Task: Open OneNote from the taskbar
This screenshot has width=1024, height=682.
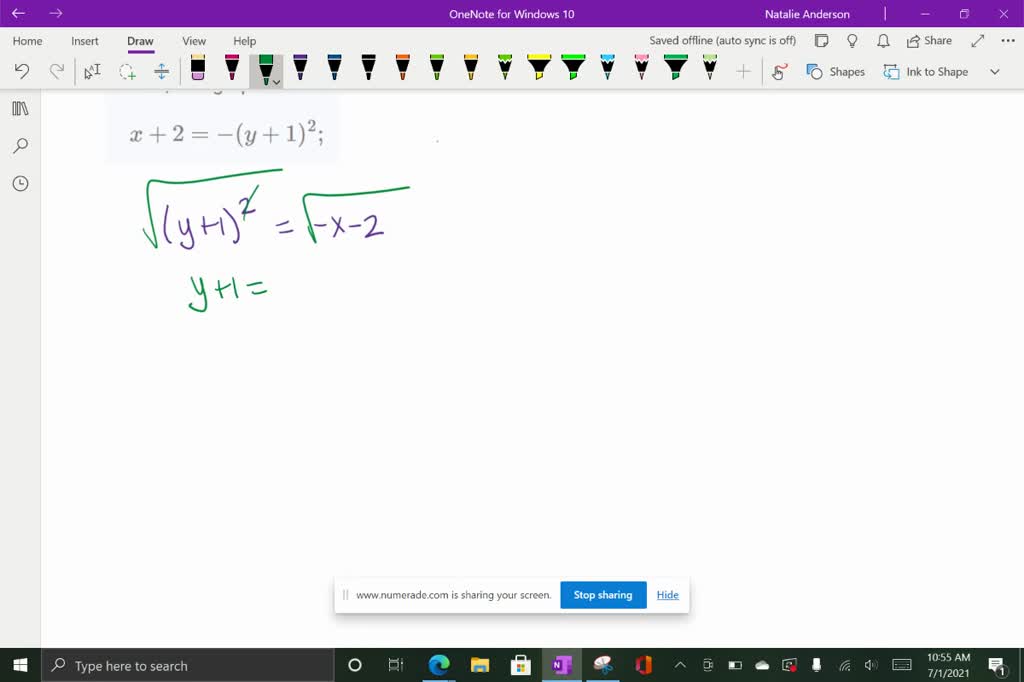Action: (x=561, y=664)
